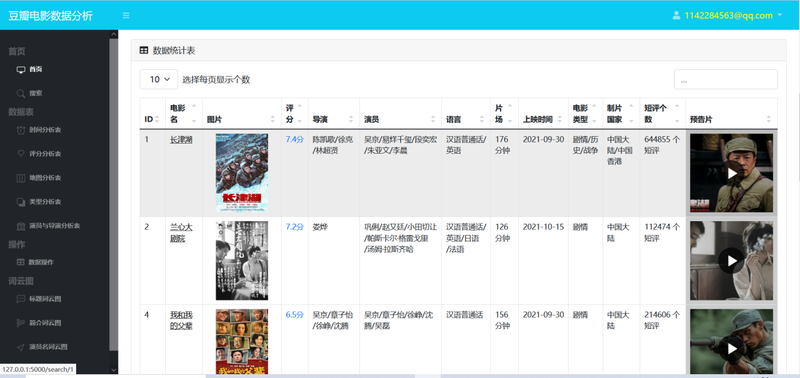Sort by 短评个数 column header
800x378 pixels.
click(662, 113)
